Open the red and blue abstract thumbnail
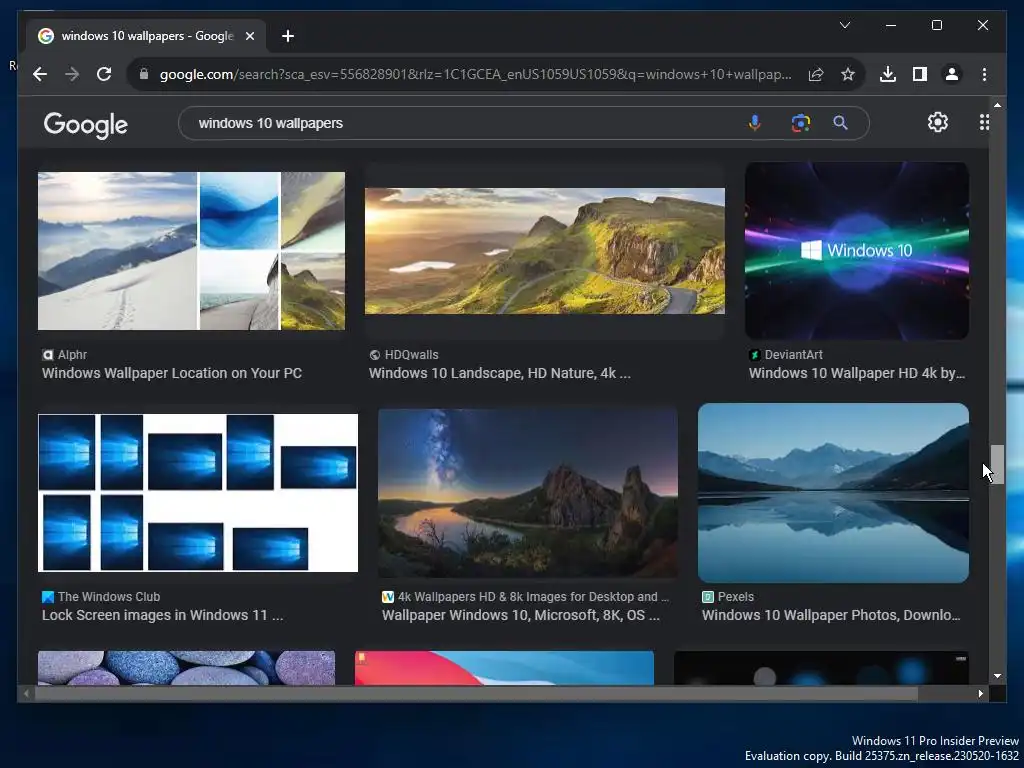The height and width of the screenshot is (768, 1024). tap(504, 667)
